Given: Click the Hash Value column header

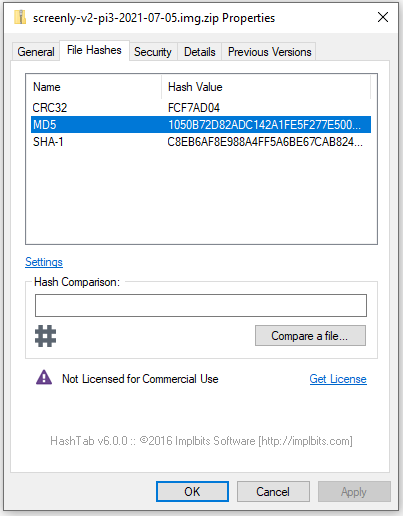Looking at the screenshot, I should (266, 87).
